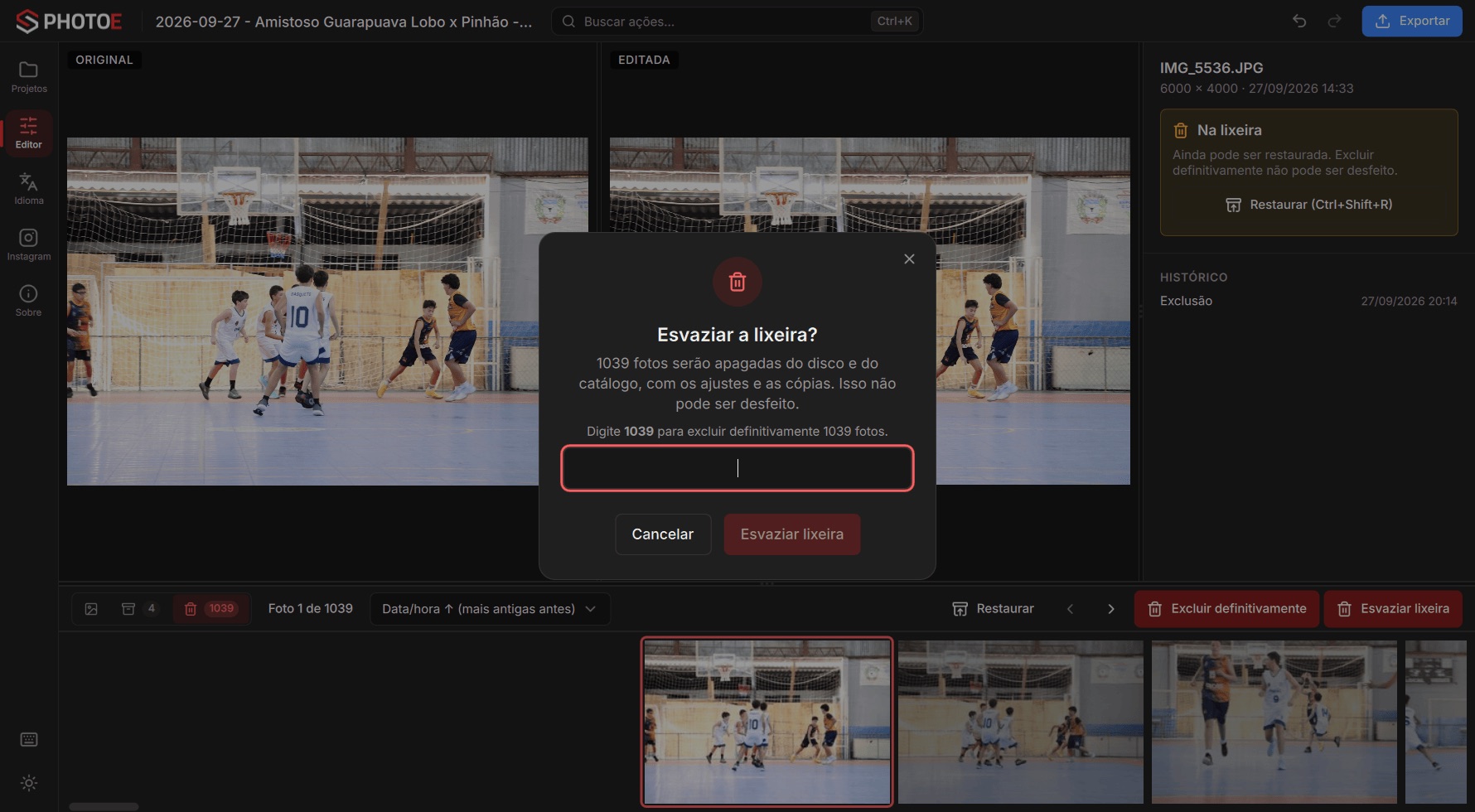Focus the 1039 confirmation input field
This screenshot has height=812, width=1475.
(737, 468)
